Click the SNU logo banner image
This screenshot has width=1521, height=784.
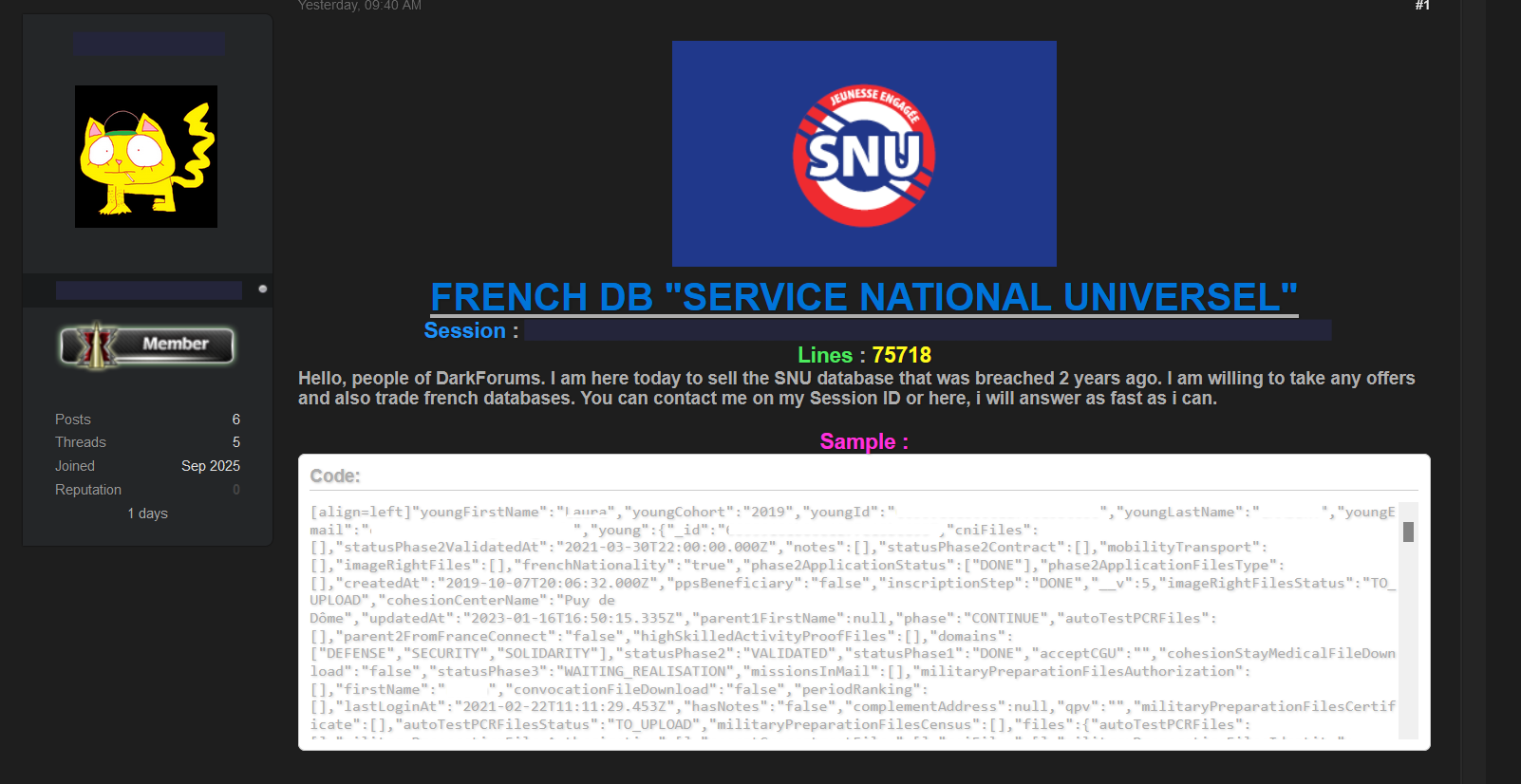point(864,154)
